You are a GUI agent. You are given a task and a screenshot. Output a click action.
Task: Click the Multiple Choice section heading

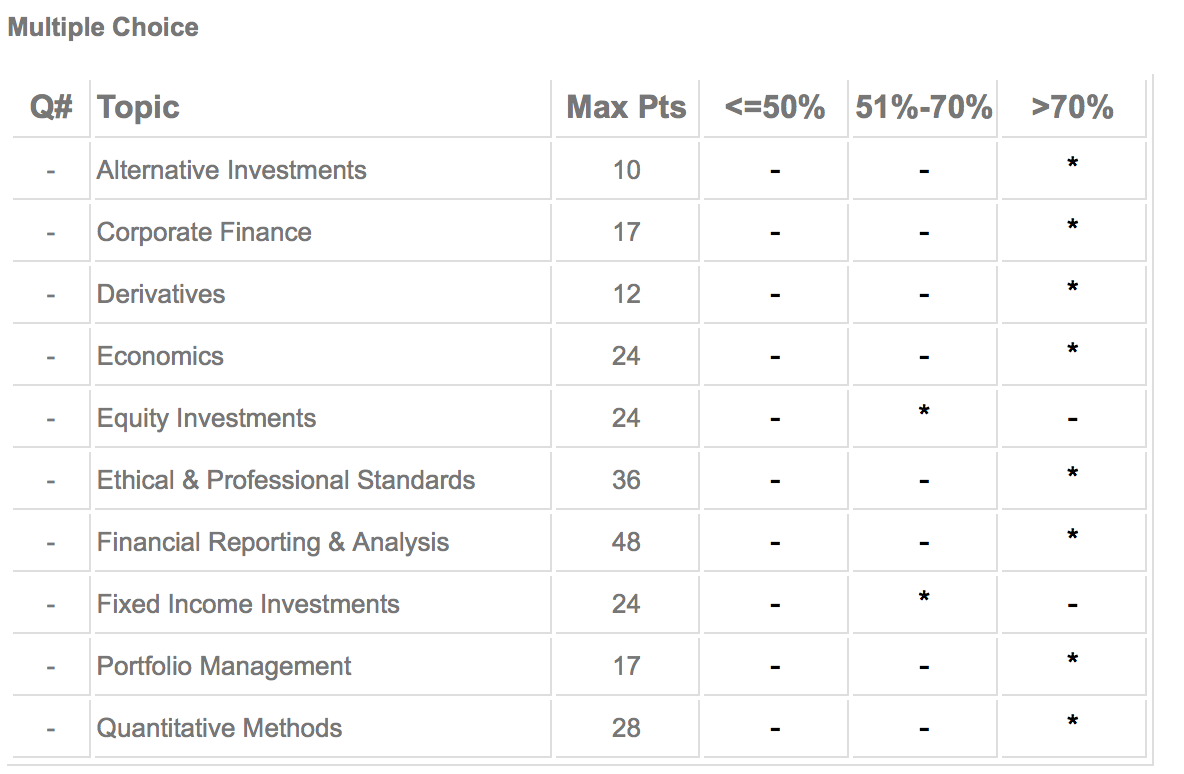103,27
